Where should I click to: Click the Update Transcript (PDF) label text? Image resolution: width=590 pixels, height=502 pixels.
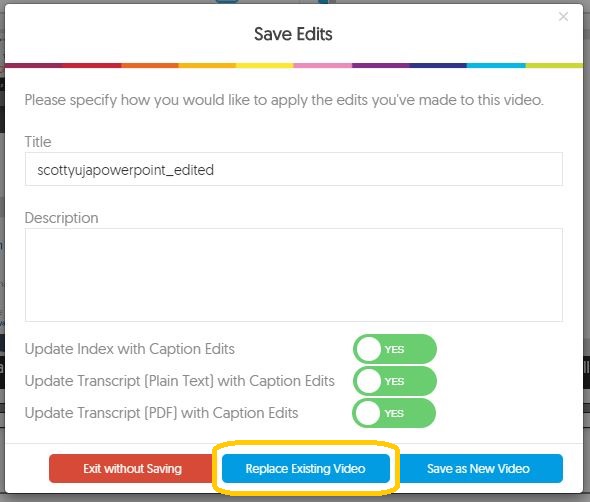pos(161,413)
